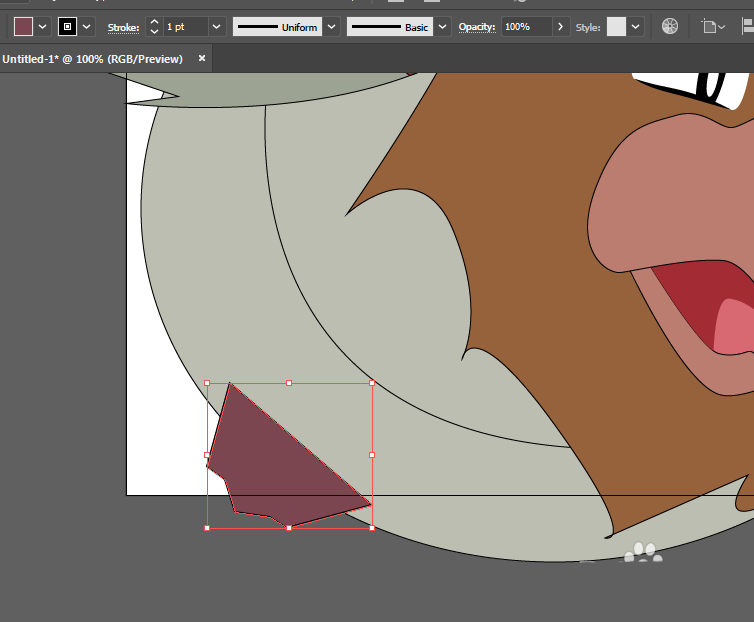Image resolution: width=754 pixels, height=622 pixels.
Task: Click the graphic Style swatch
Action: (616, 27)
